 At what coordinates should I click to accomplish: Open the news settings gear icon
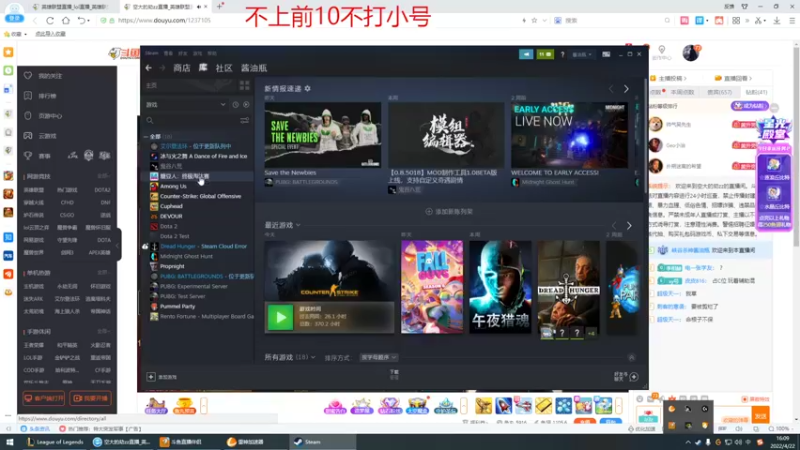click(x=308, y=89)
